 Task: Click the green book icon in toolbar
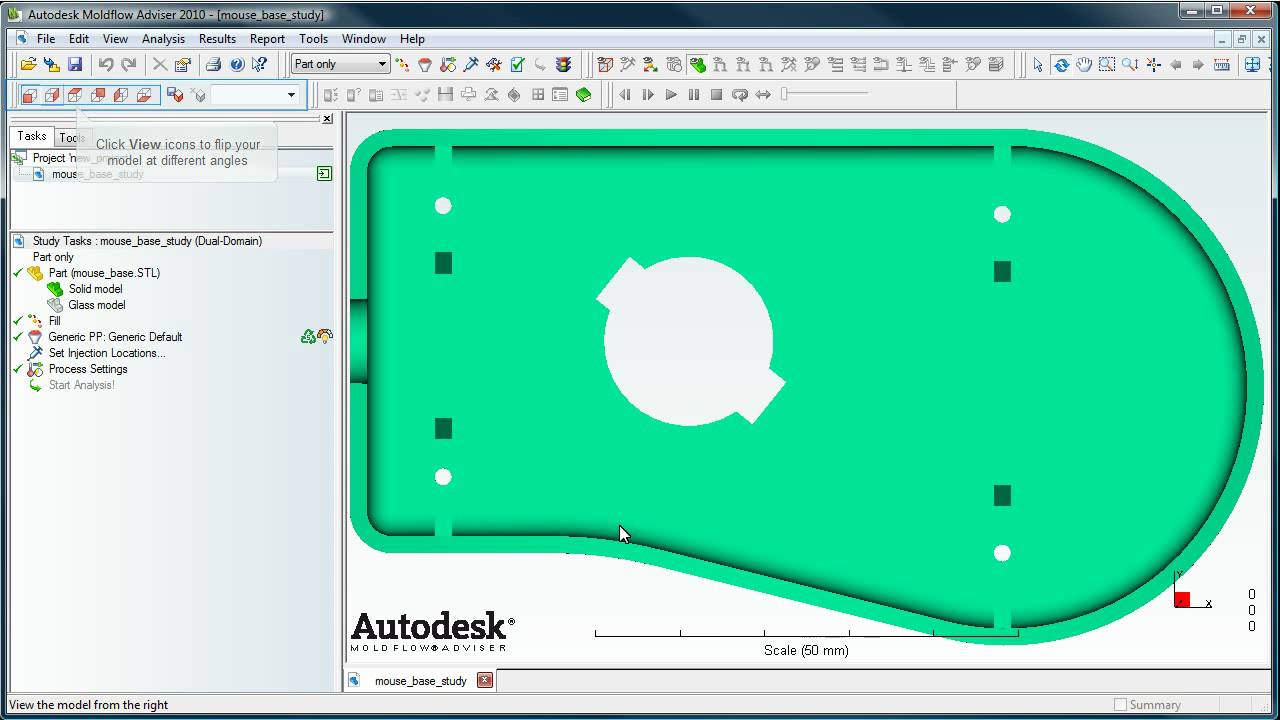tap(584, 95)
